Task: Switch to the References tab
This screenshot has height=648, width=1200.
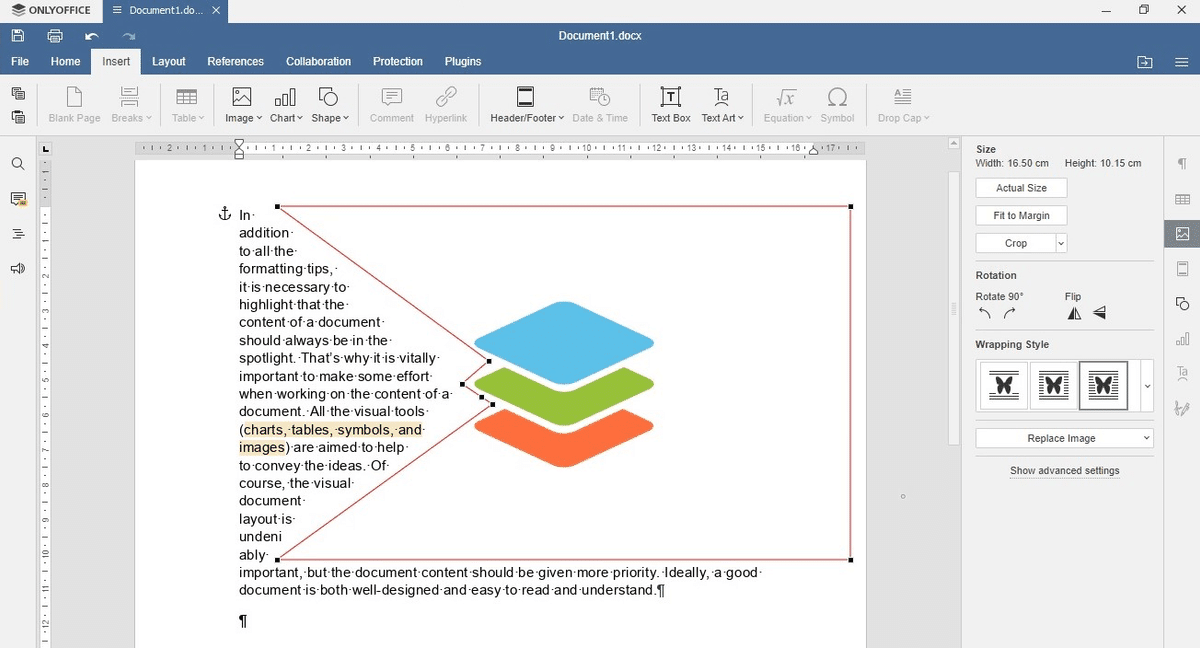Action: (236, 62)
